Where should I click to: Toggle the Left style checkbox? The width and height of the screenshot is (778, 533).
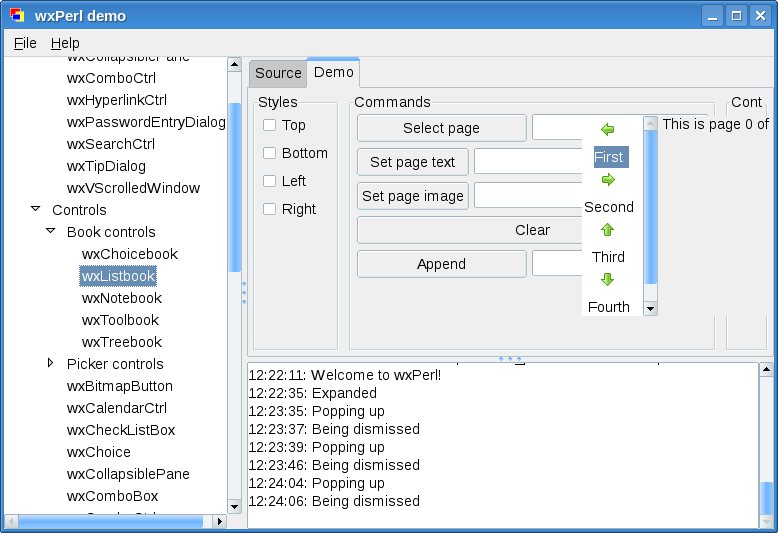[x=270, y=181]
